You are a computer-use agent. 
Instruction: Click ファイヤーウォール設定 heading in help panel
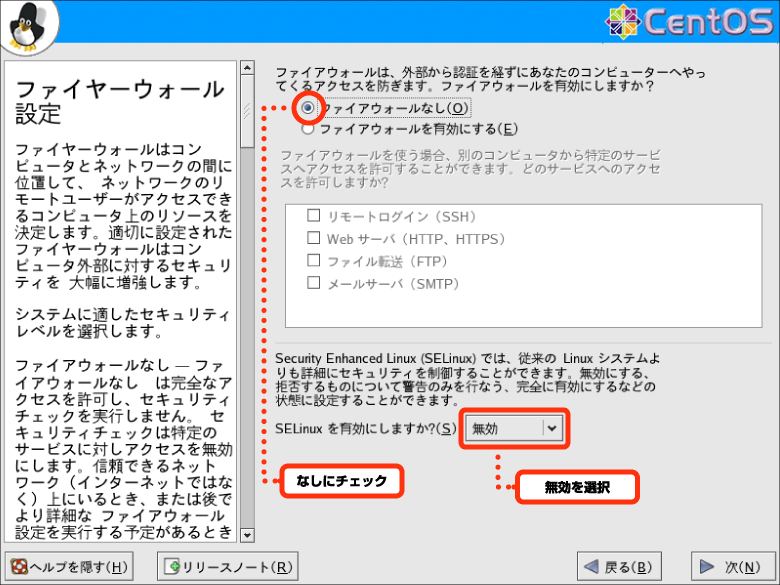(119, 101)
